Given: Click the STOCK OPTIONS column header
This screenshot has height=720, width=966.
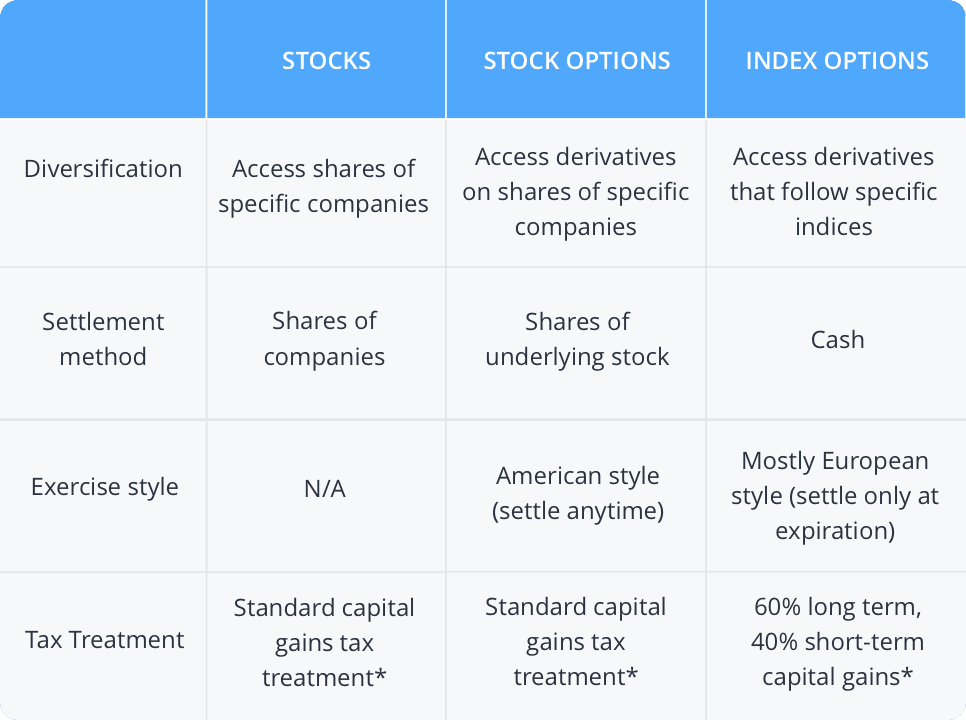Looking at the screenshot, I should tap(576, 61).
